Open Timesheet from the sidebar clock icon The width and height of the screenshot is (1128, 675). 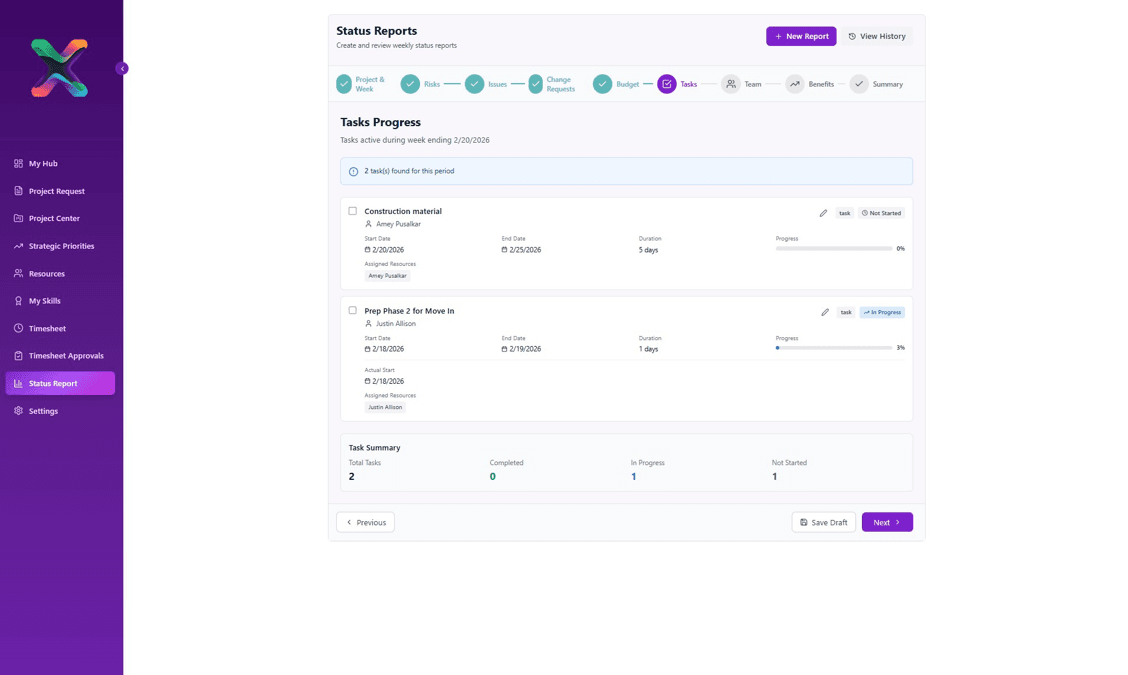click(x=16, y=328)
